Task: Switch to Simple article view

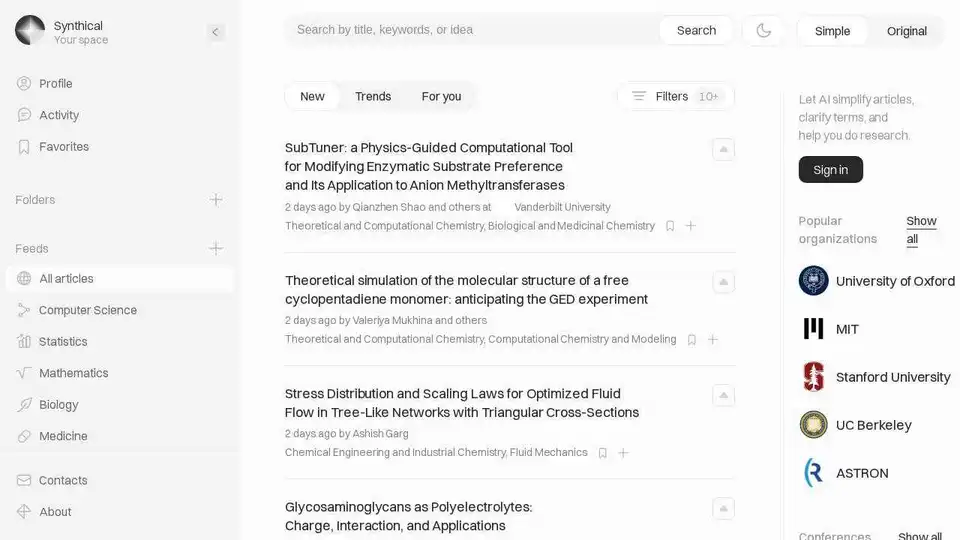Action: click(x=832, y=31)
